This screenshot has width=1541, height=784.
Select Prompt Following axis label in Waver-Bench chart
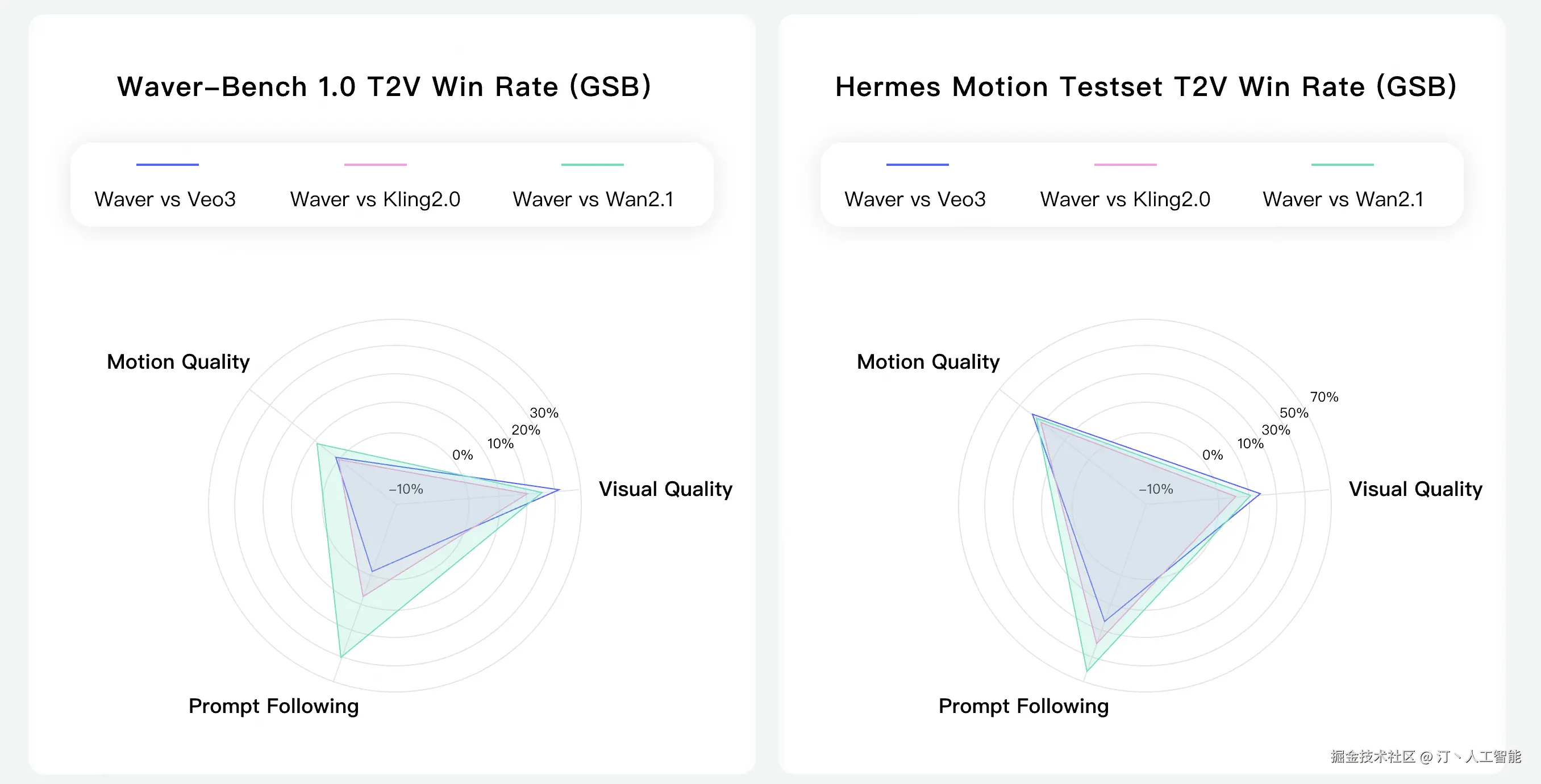273,706
